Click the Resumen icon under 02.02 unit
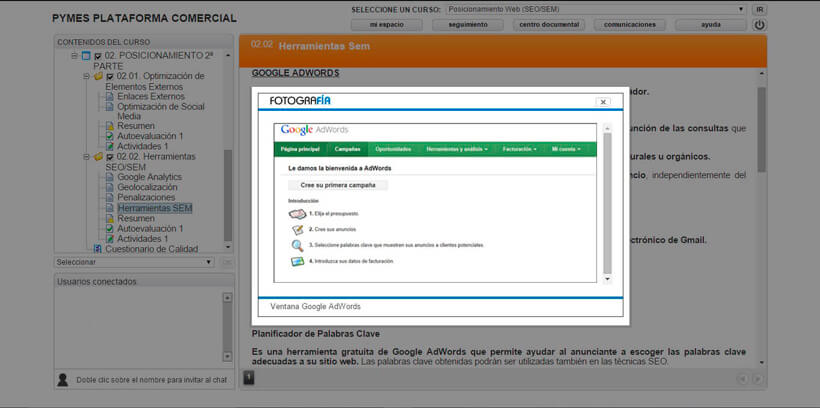 [109, 218]
